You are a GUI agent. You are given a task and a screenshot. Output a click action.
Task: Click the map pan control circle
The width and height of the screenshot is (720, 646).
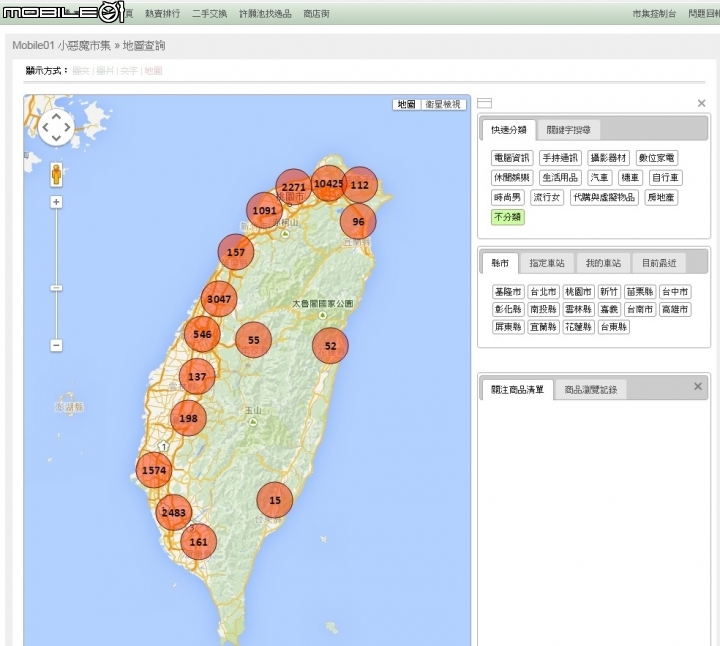pos(56,127)
